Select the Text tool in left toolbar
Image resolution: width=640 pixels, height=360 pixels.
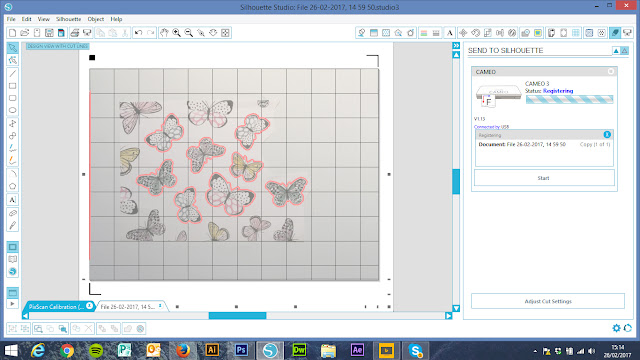[13, 200]
